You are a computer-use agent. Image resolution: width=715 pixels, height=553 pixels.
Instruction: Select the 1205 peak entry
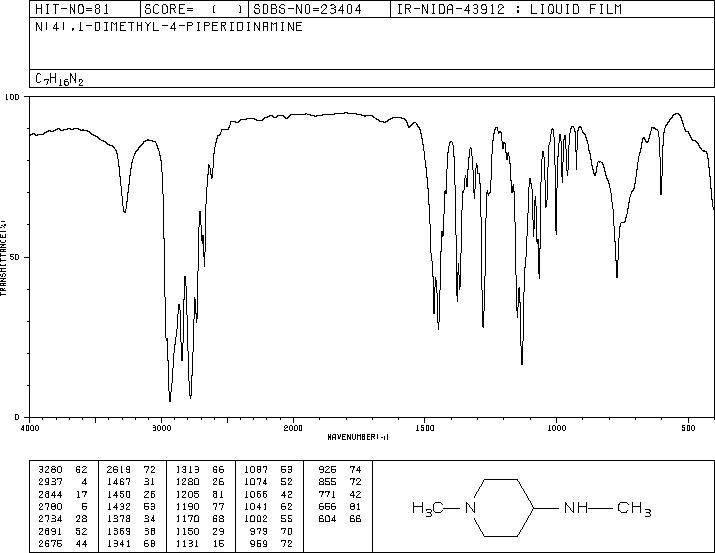coord(200,494)
